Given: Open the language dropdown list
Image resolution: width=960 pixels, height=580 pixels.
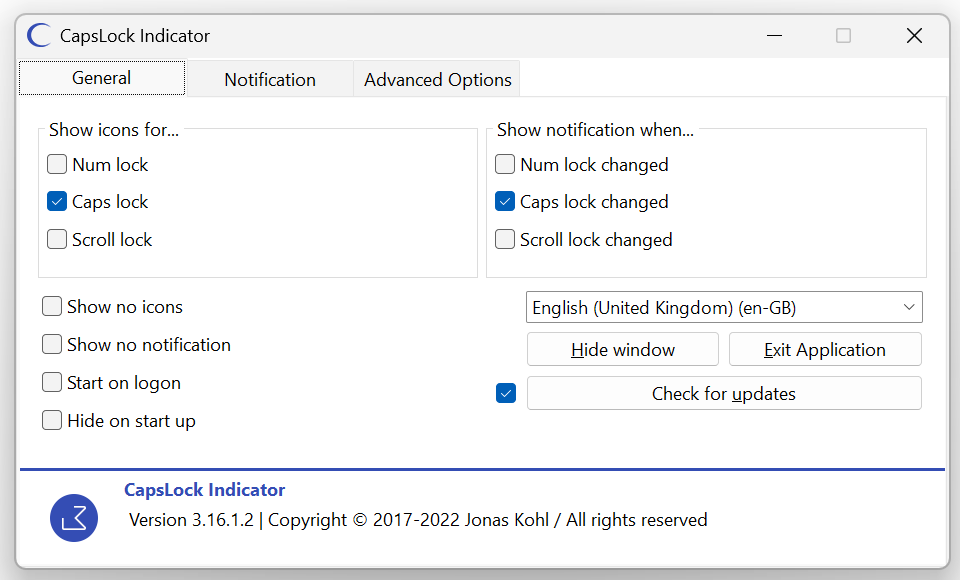Looking at the screenshot, I should pos(724,308).
